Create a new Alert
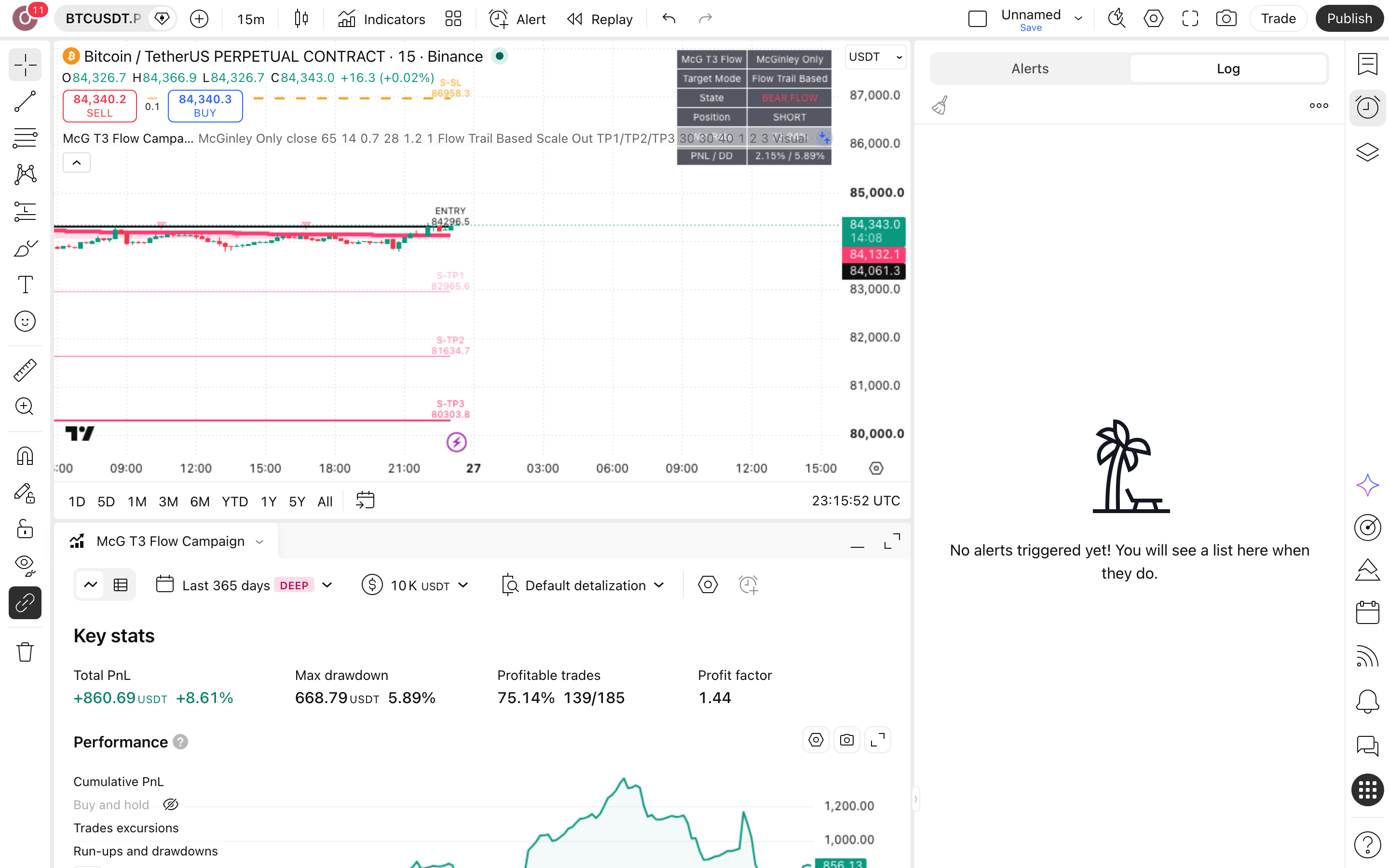Screen dimensions: 1389x868 tap(517, 19)
